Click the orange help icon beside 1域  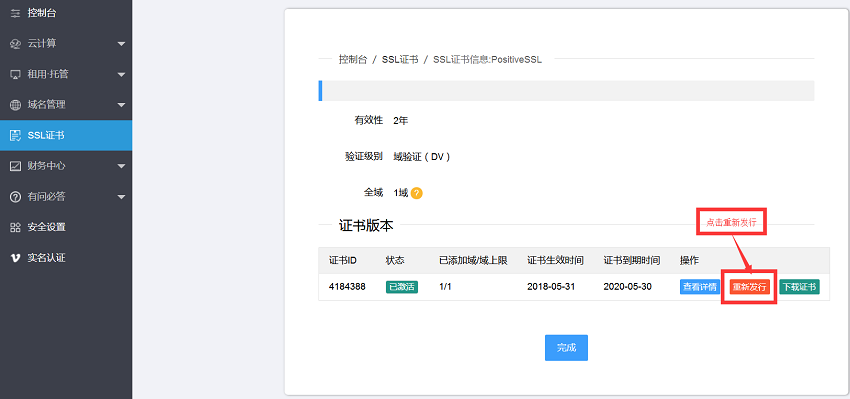[x=416, y=193]
